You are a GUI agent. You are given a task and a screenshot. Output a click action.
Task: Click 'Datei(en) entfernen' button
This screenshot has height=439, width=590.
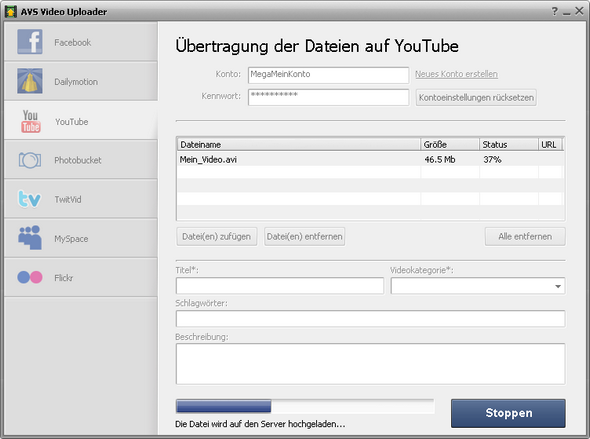(304, 237)
